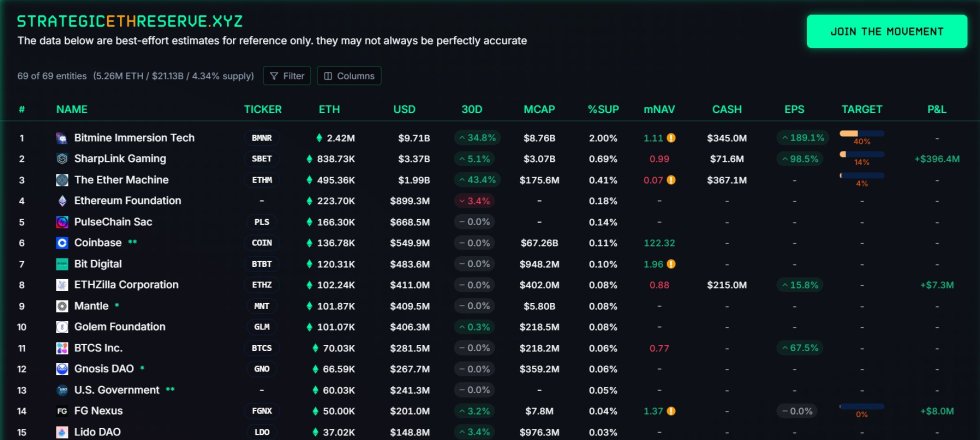This screenshot has height=440, width=980.
Task: Click the Mantle logo icon
Action: tap(62, 306)
